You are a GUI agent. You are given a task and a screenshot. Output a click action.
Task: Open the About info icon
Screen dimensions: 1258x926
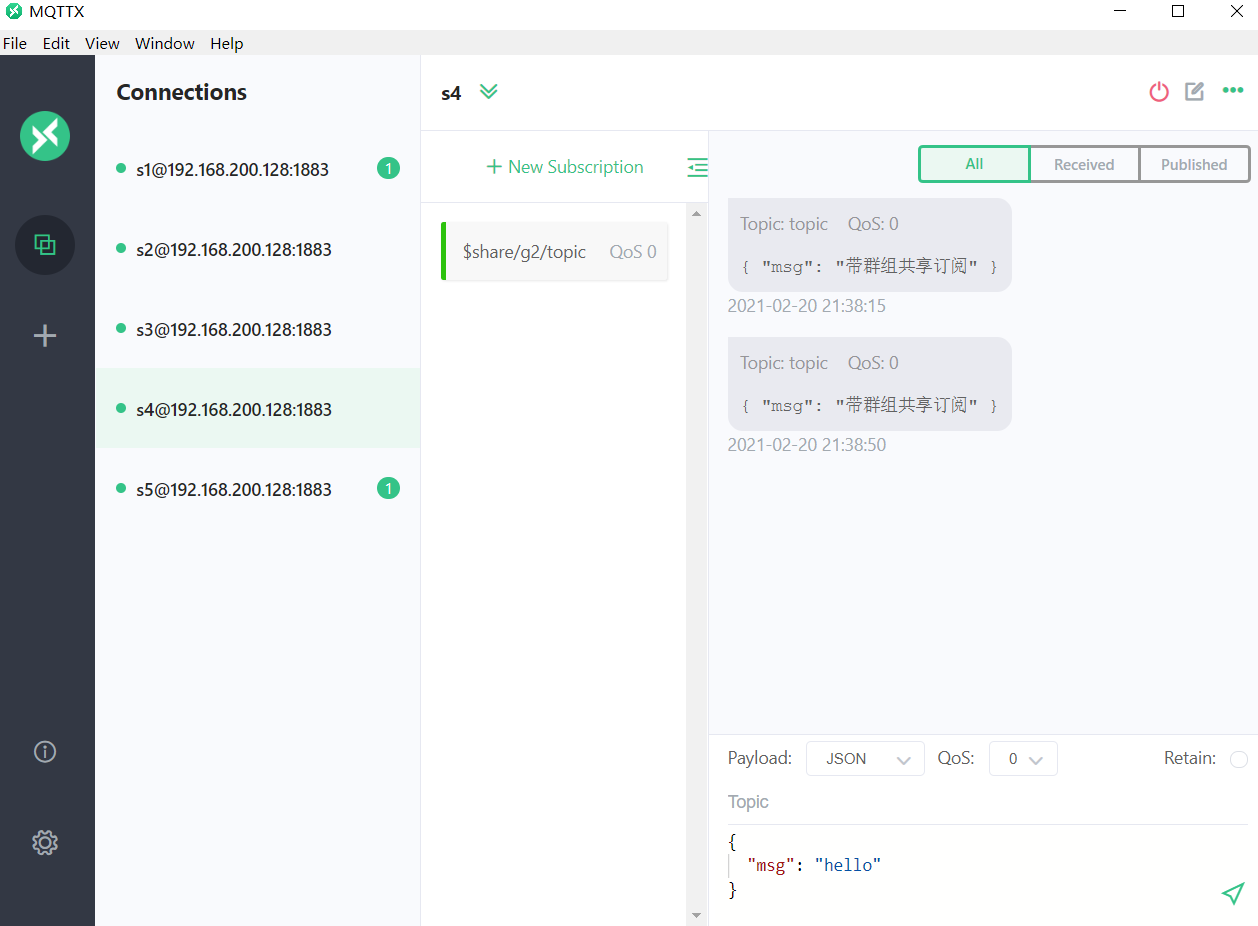click(x=45, y=752)
